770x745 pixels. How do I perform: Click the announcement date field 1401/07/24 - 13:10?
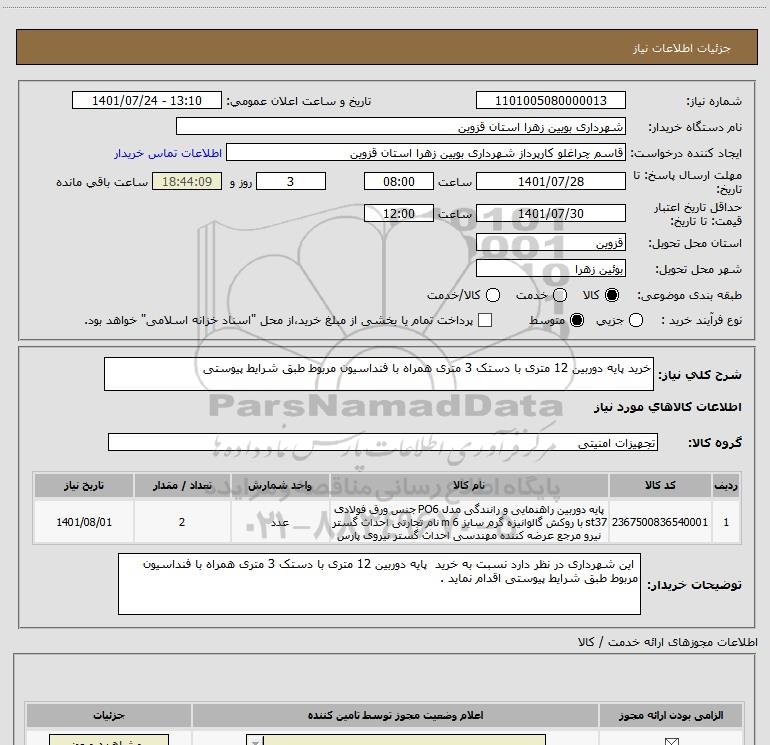pyautogui.click(x=147, y=101)
